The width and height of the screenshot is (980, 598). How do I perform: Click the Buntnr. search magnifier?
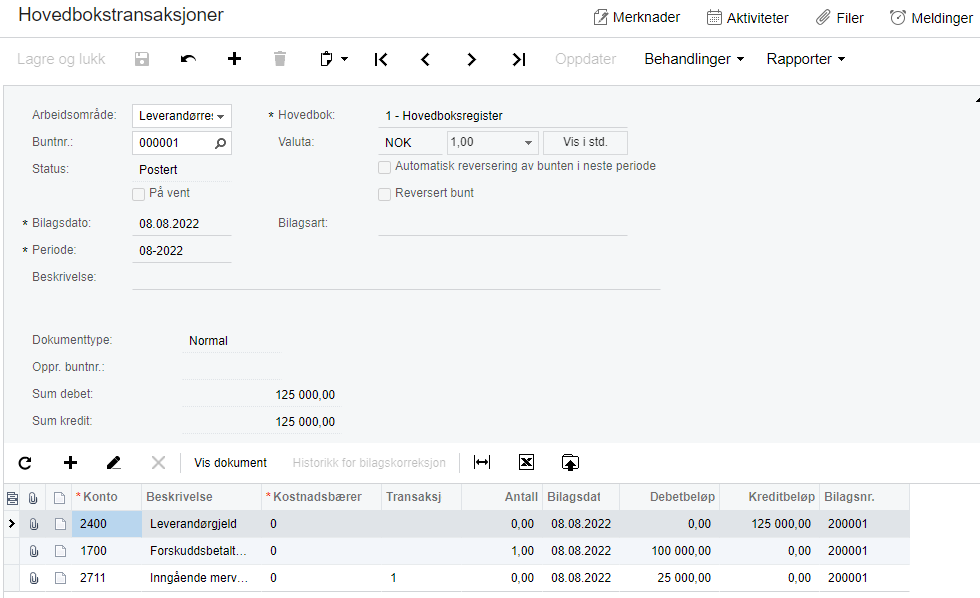tap(220, 143)
